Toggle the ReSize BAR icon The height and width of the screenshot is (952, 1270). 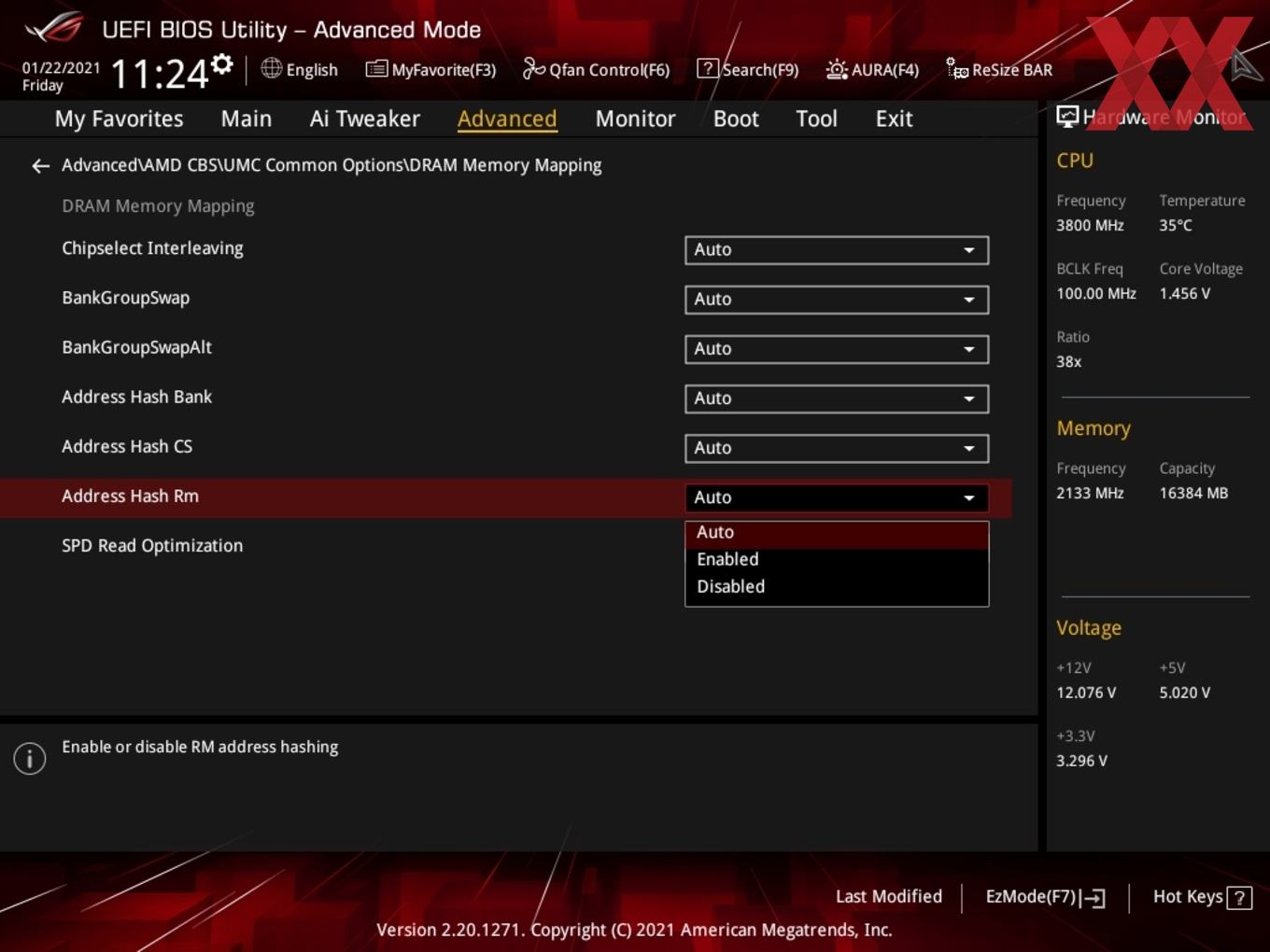[x=957, y=69]
